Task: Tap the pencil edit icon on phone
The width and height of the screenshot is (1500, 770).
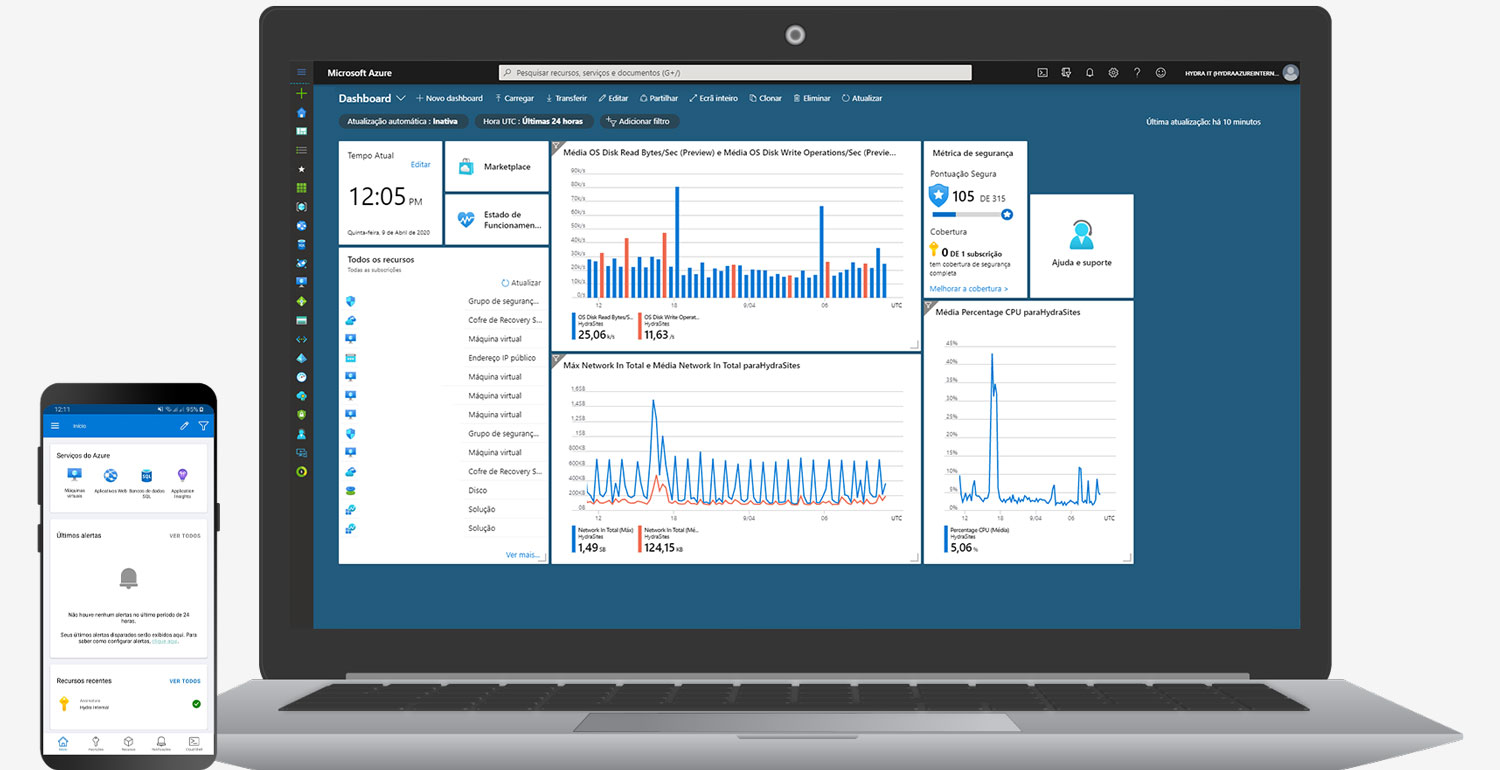Action: (184, 426)
